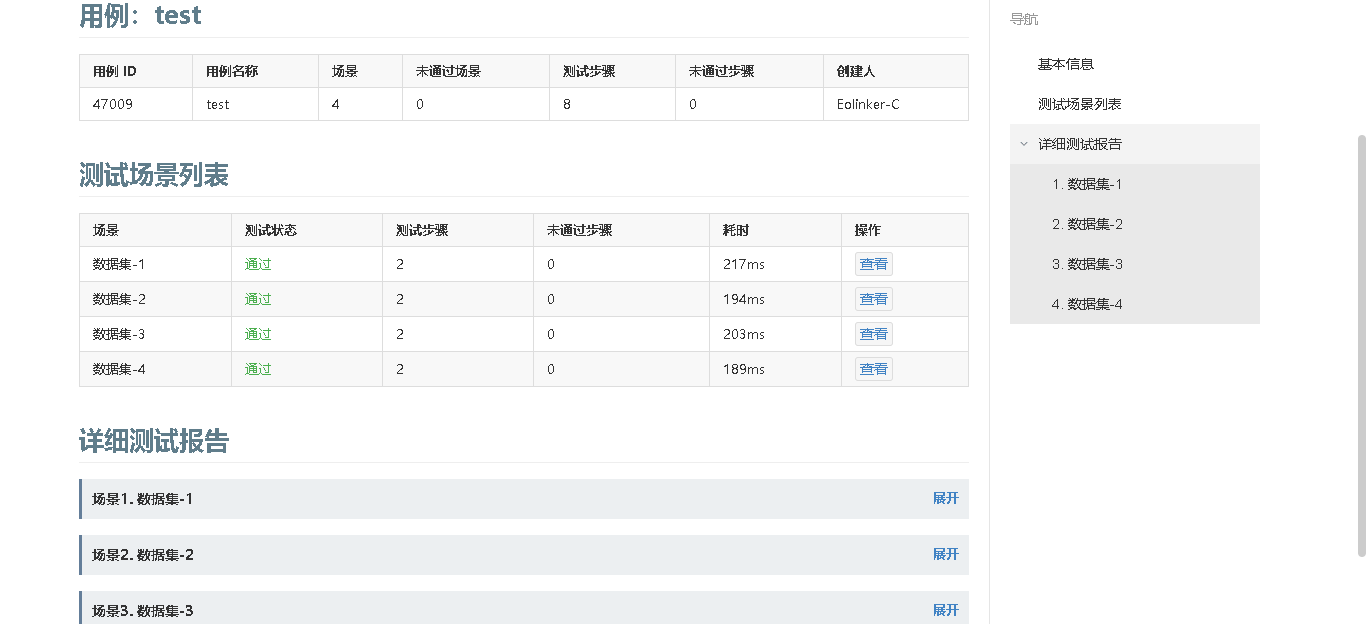Collapse the 详细测试报告 chevron in navigation
Viewport: 1366px width, 624px height.
click(x=1023, y=144)
